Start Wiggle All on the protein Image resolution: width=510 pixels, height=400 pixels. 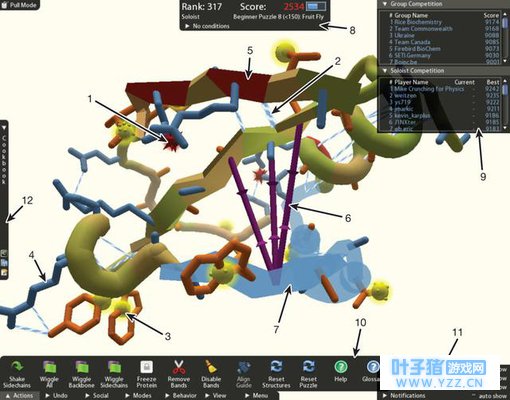pyautogui.click(x=49, y=375)
